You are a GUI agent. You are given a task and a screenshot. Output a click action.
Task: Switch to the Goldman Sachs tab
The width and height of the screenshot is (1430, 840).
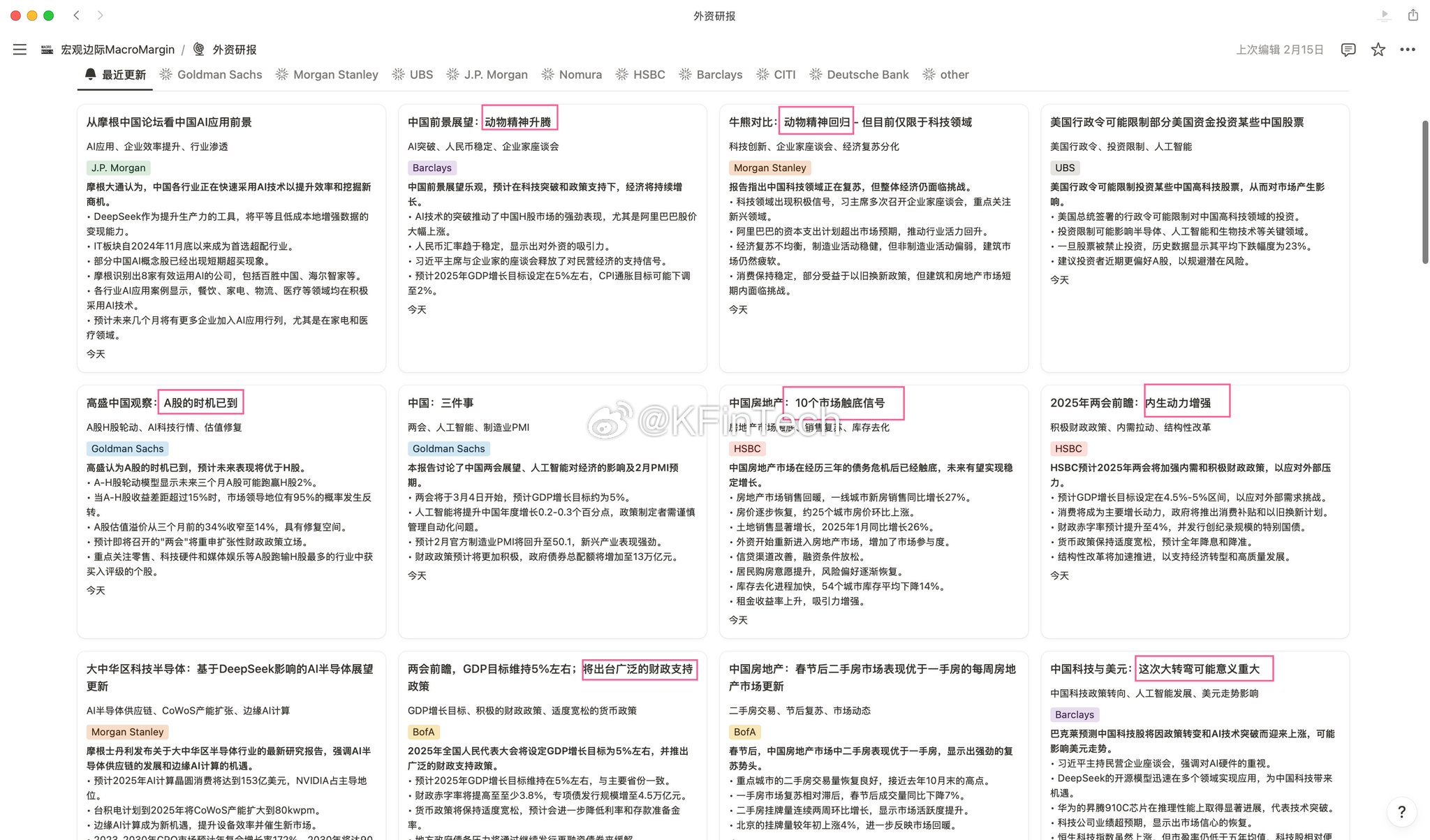coord(211,75)
